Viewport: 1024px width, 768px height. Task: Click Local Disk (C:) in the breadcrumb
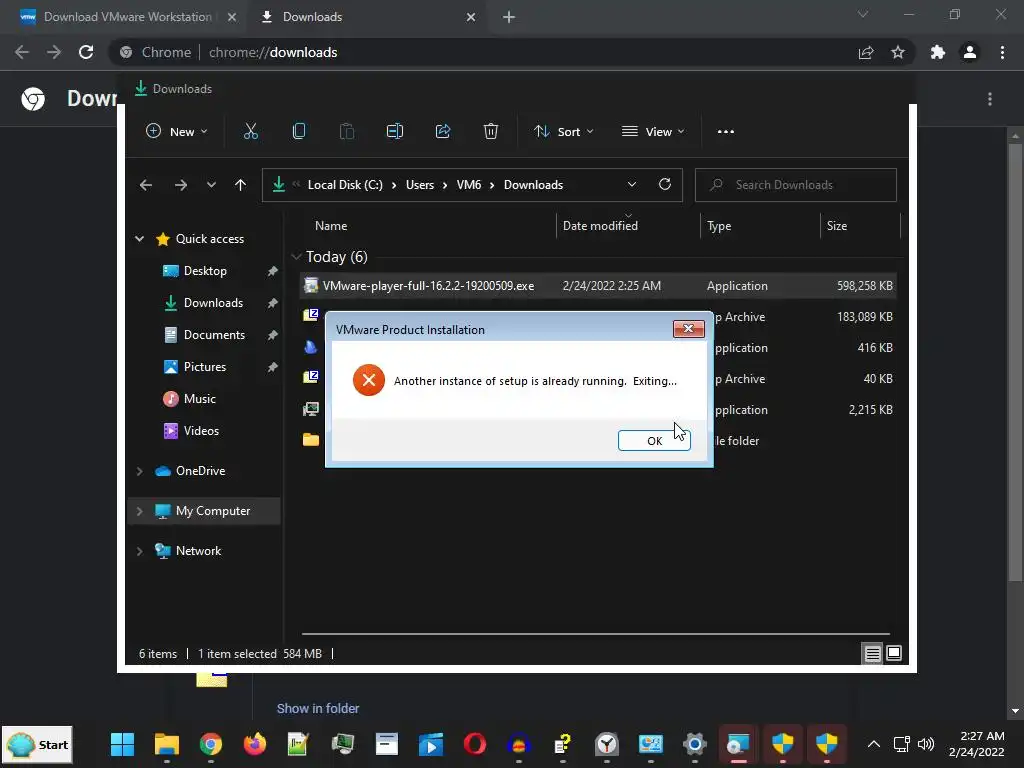(345, 185)
